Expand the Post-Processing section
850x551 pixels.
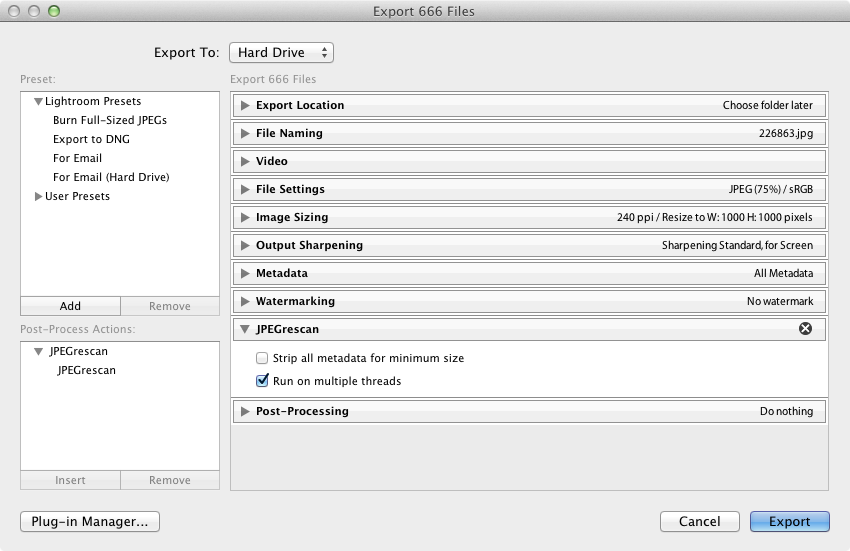coord(245,411)
